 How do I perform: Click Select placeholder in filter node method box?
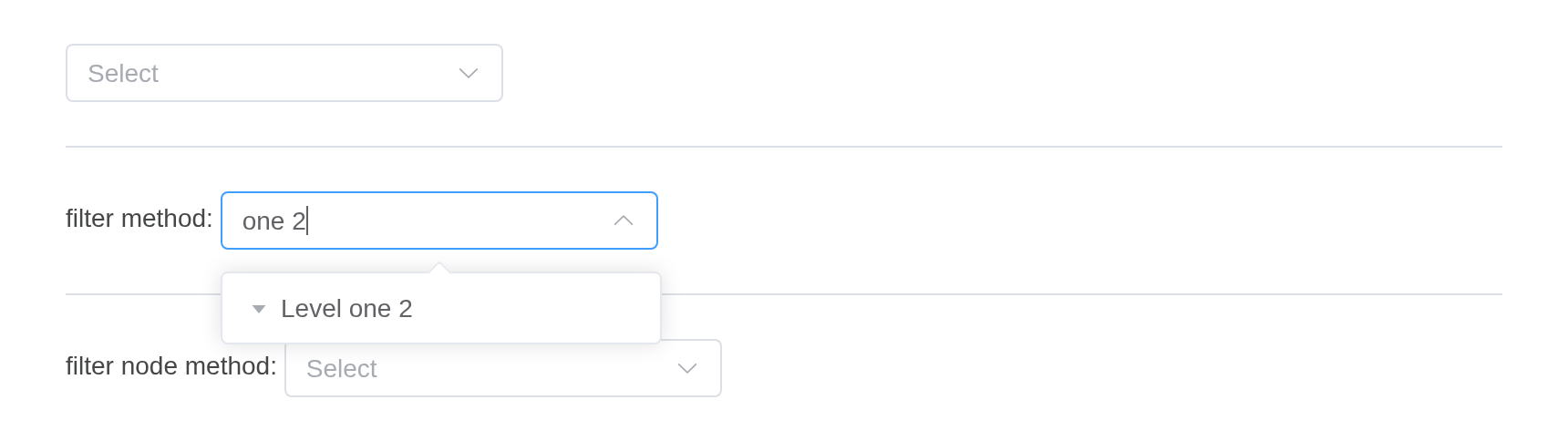(x=342, y=368)
